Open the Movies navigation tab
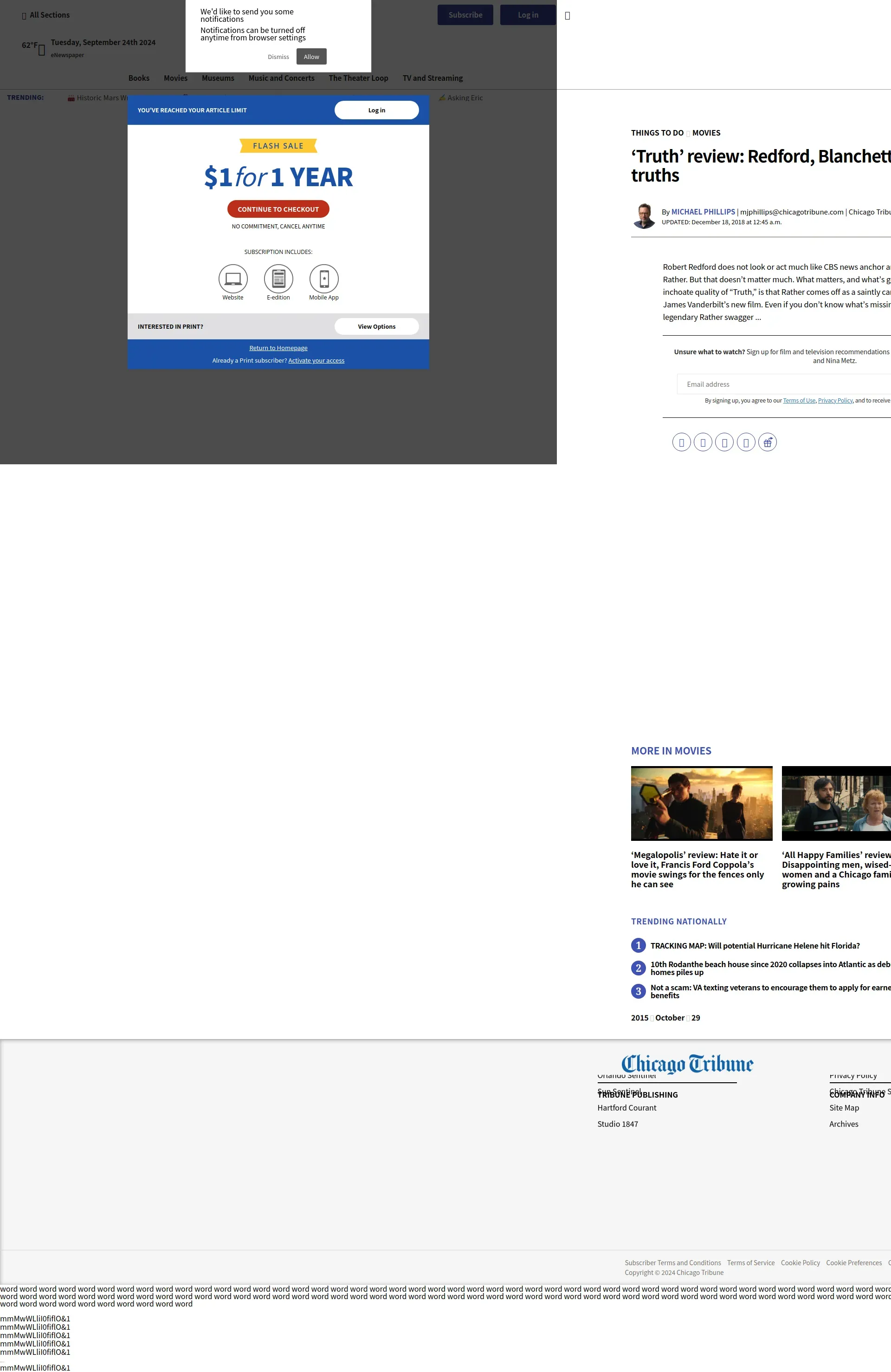Screen dimensions: 891x1372 (175, 78)
